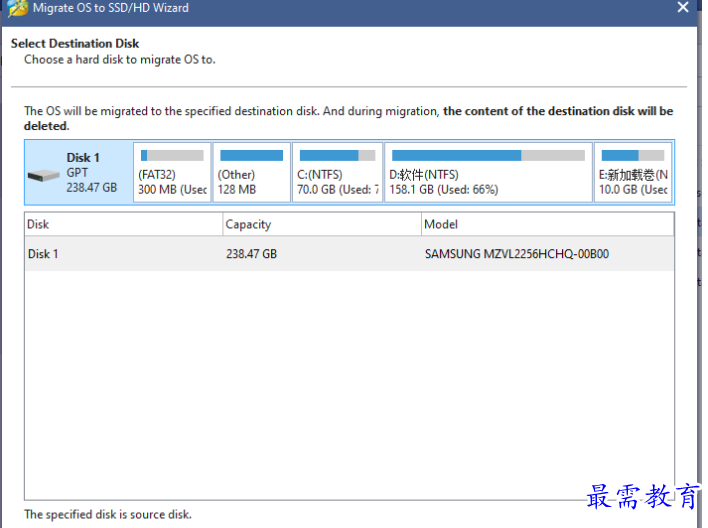Select the D:软件 NTFS 158.1 GB partition
The width and height of the screenshot is (708, 528).
[488, 172]
